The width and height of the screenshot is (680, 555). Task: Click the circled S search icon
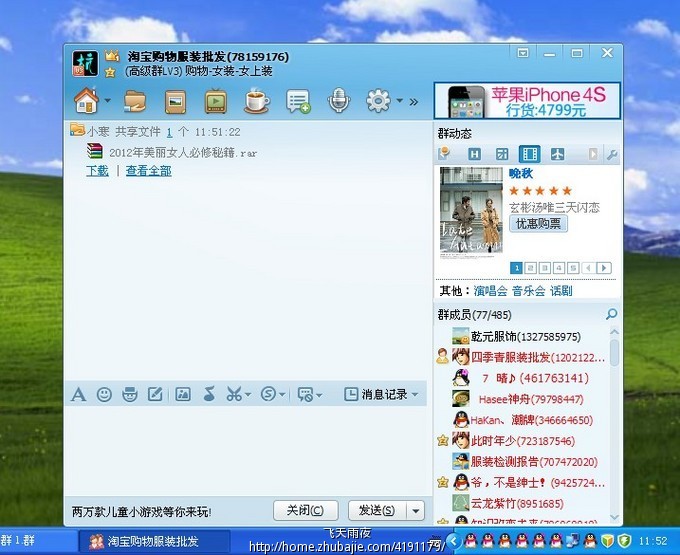(268, 394)
